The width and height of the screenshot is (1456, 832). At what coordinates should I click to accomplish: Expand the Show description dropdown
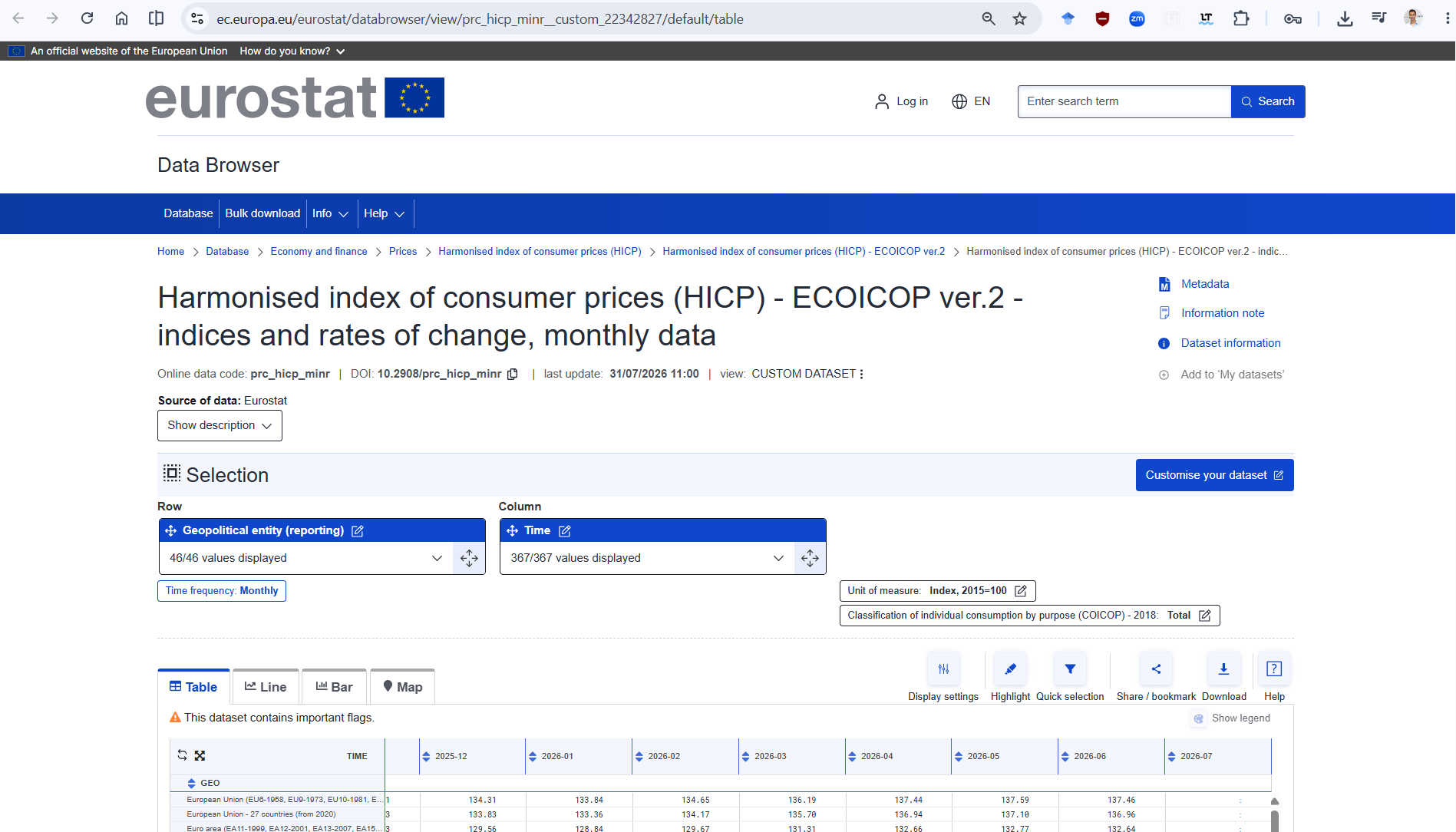(x=220, y=426)
